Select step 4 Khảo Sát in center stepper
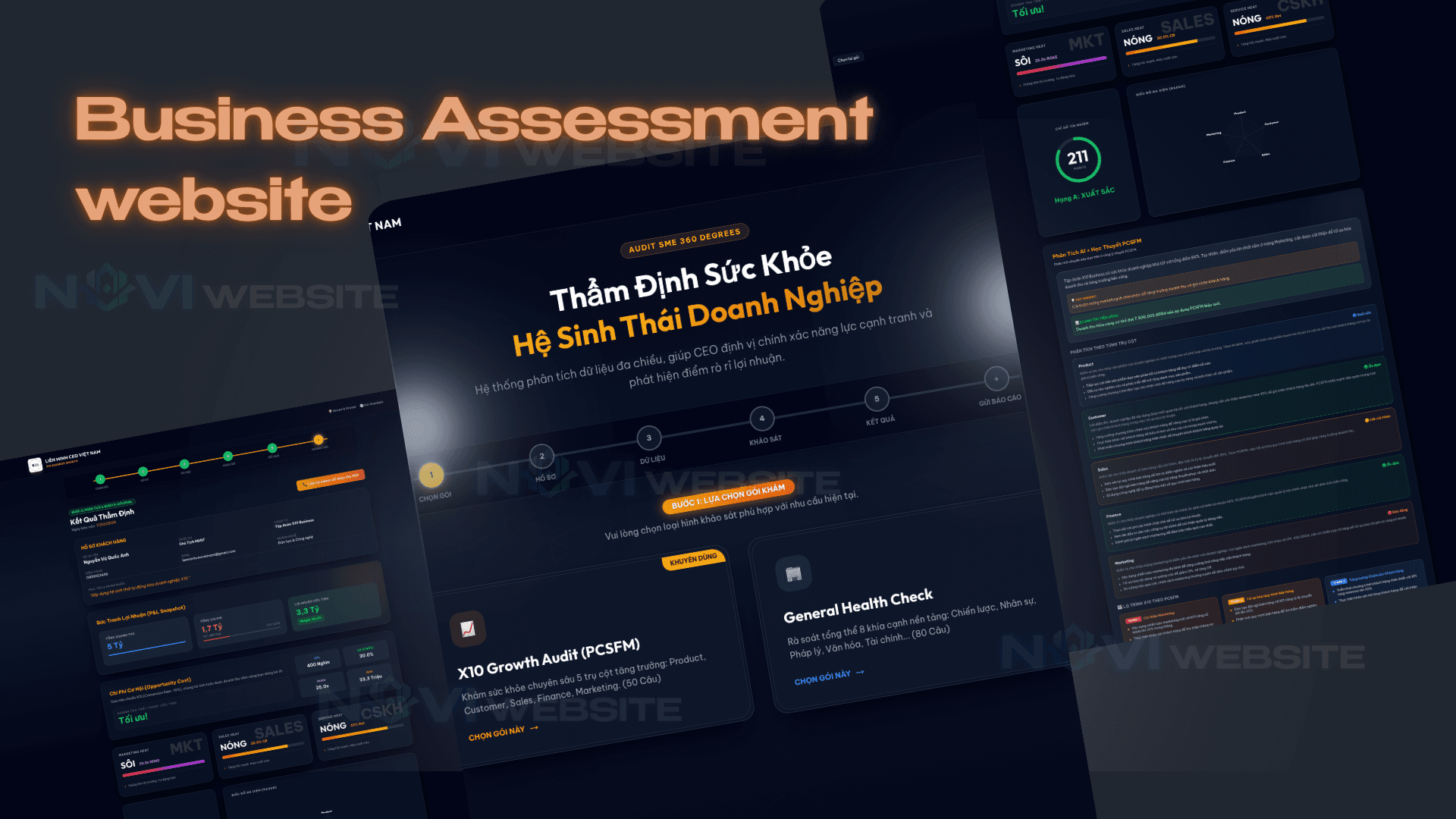The width and height of the screenshot is (1456, 819). [762, 418]
